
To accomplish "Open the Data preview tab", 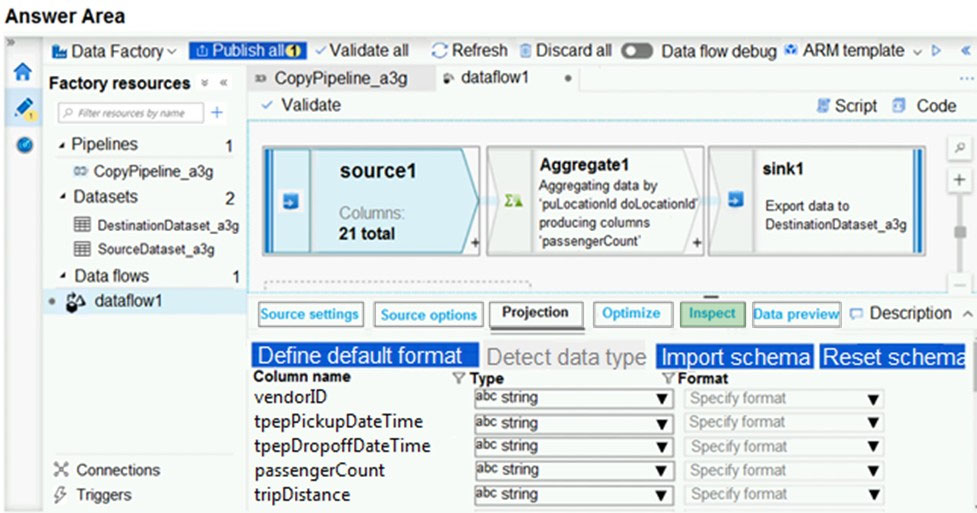I will click(x=796, y=314).
